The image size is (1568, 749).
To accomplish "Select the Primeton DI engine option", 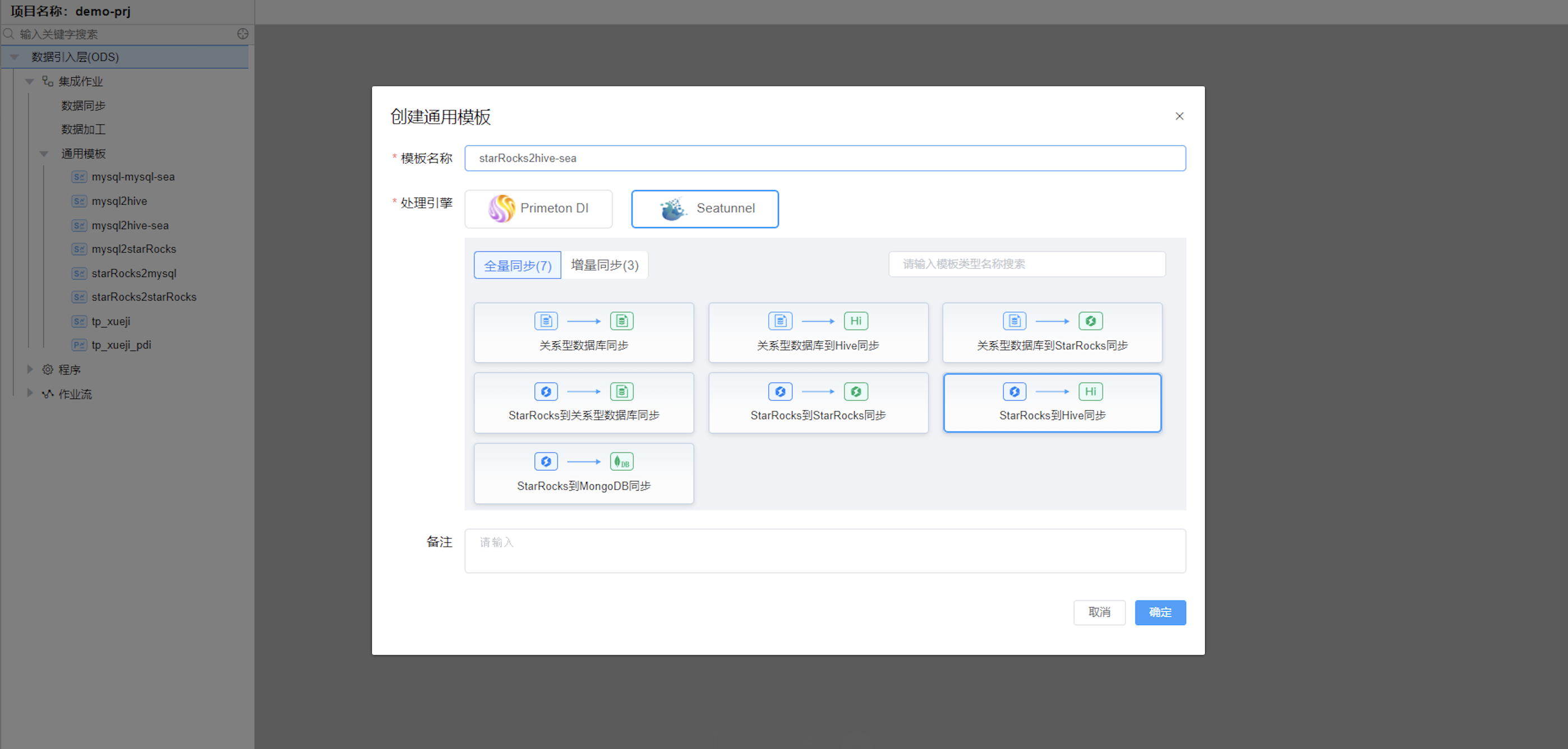I will click(538, 209).
